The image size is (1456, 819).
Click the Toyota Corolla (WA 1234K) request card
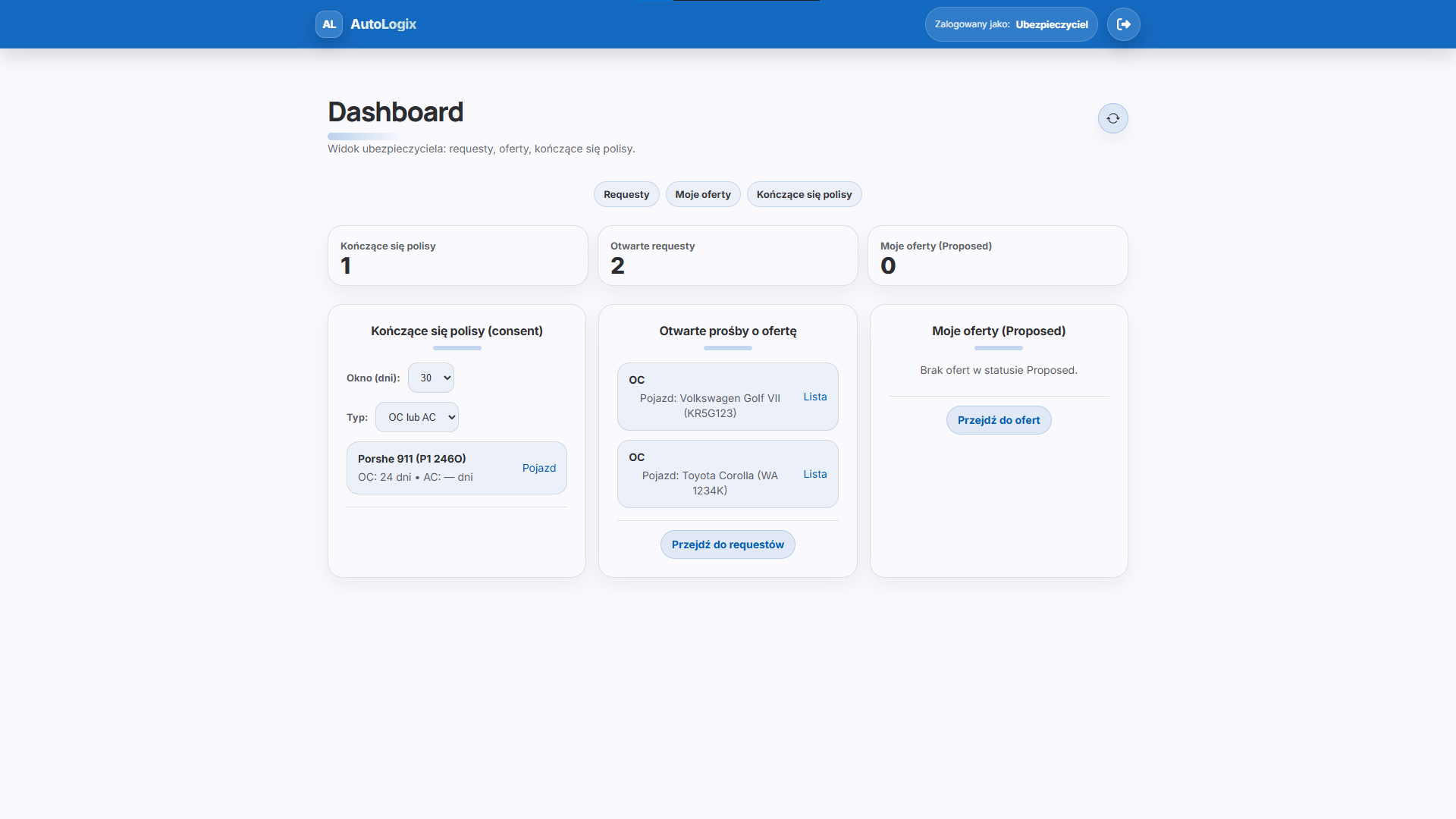728,474
